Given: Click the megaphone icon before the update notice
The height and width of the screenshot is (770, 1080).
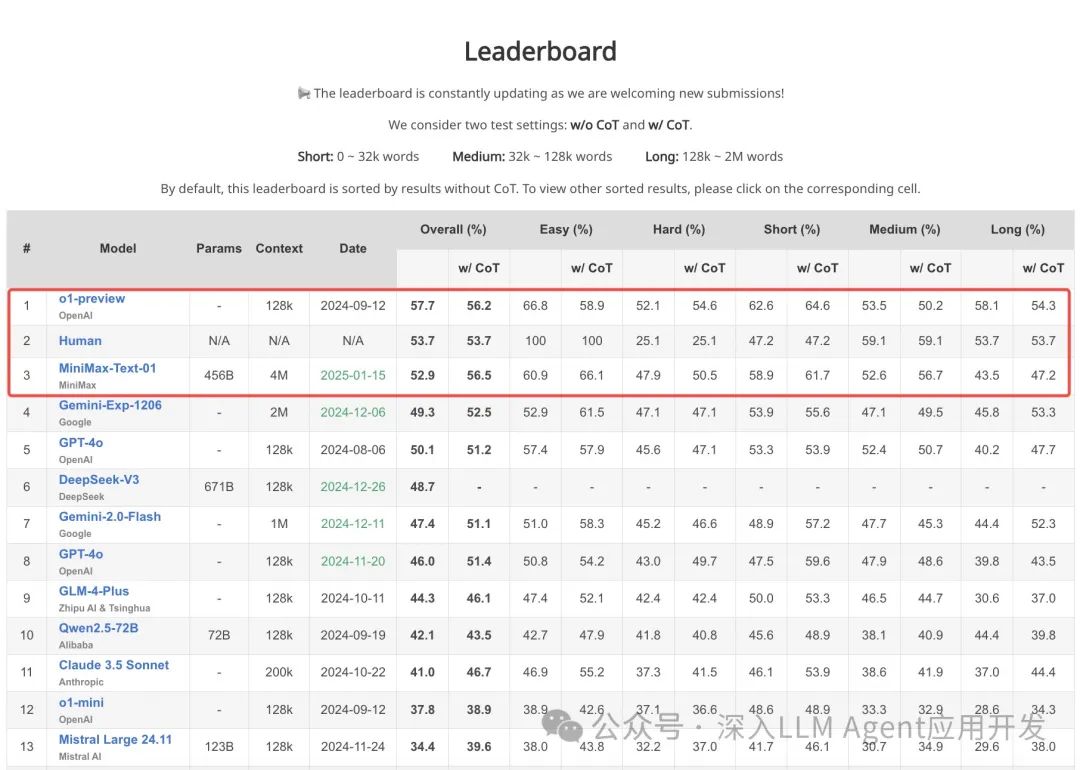Looking at the screenshot, I should coord(304,93).
